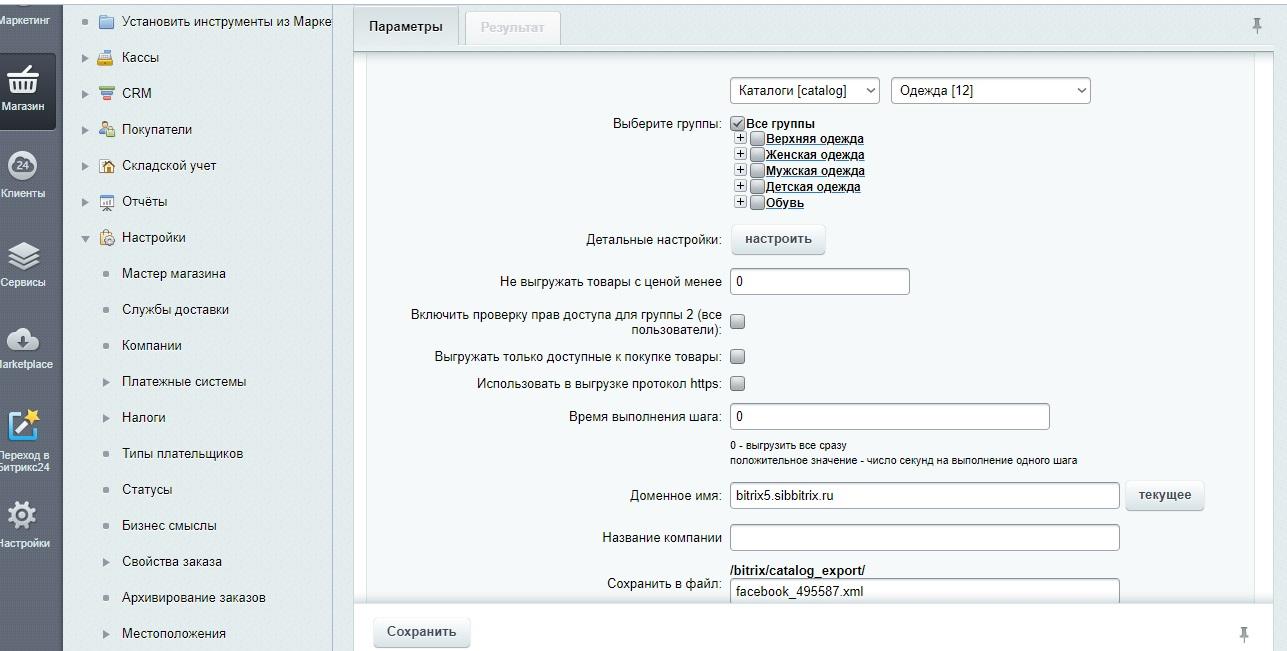Viewport: 1287px width, 651px height.
Task: Check the Мужская одежда checkbox
Action: click(757, 171)
